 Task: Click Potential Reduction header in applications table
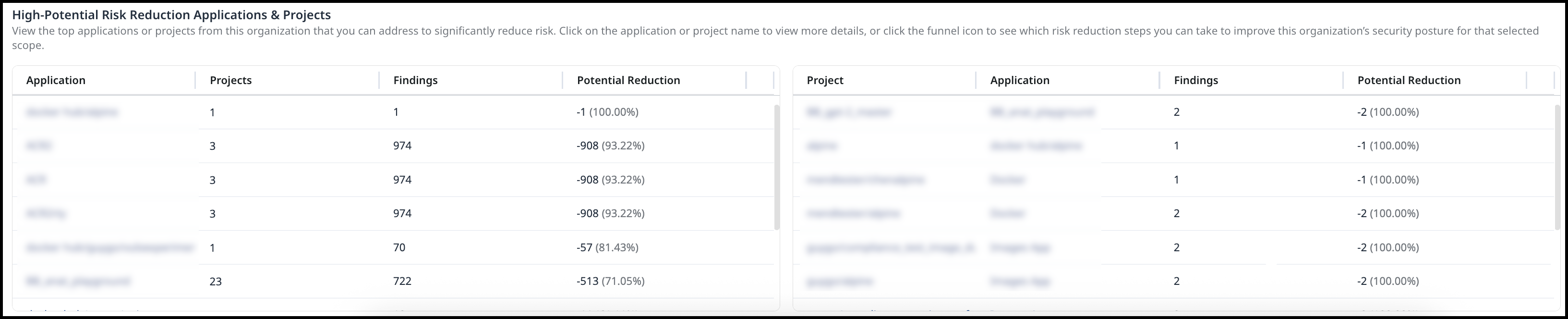[x=628, y=80]
